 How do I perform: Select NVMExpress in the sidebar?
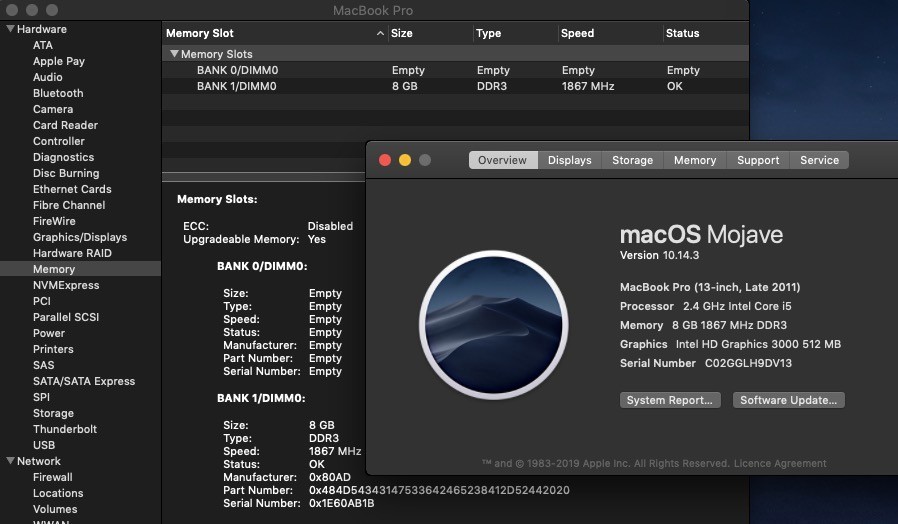(66, 285)
